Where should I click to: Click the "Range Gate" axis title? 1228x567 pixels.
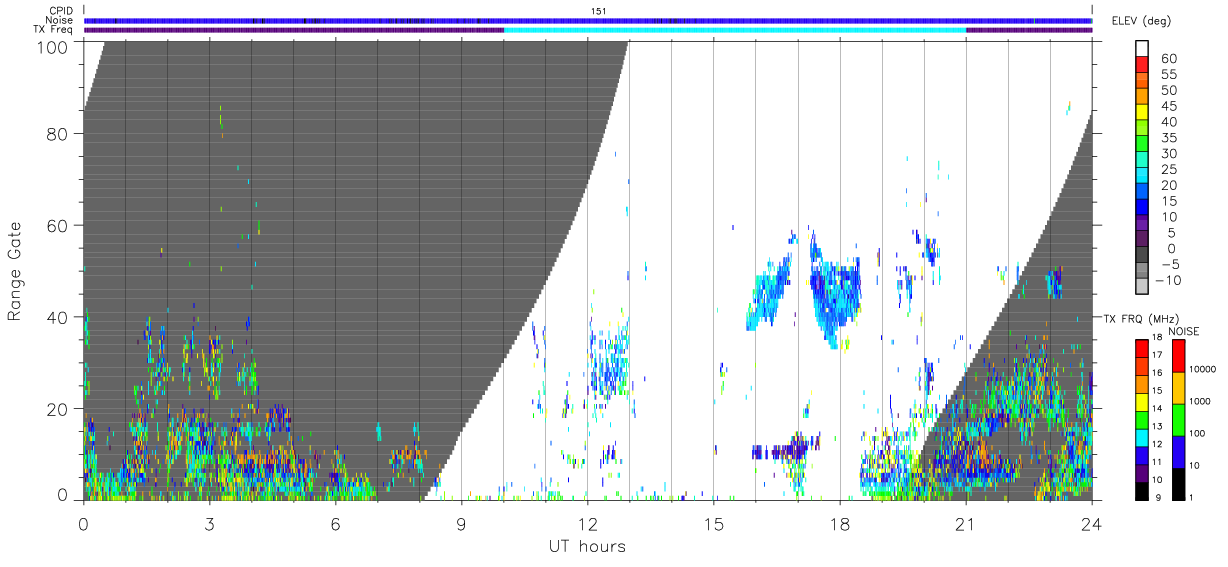(15, 272)
